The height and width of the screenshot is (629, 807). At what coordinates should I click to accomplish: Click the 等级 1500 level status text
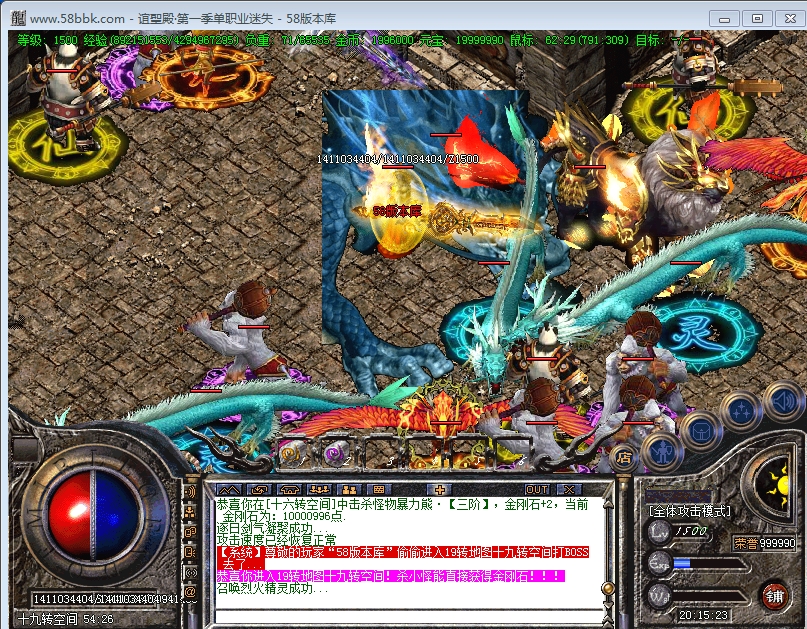47,40
